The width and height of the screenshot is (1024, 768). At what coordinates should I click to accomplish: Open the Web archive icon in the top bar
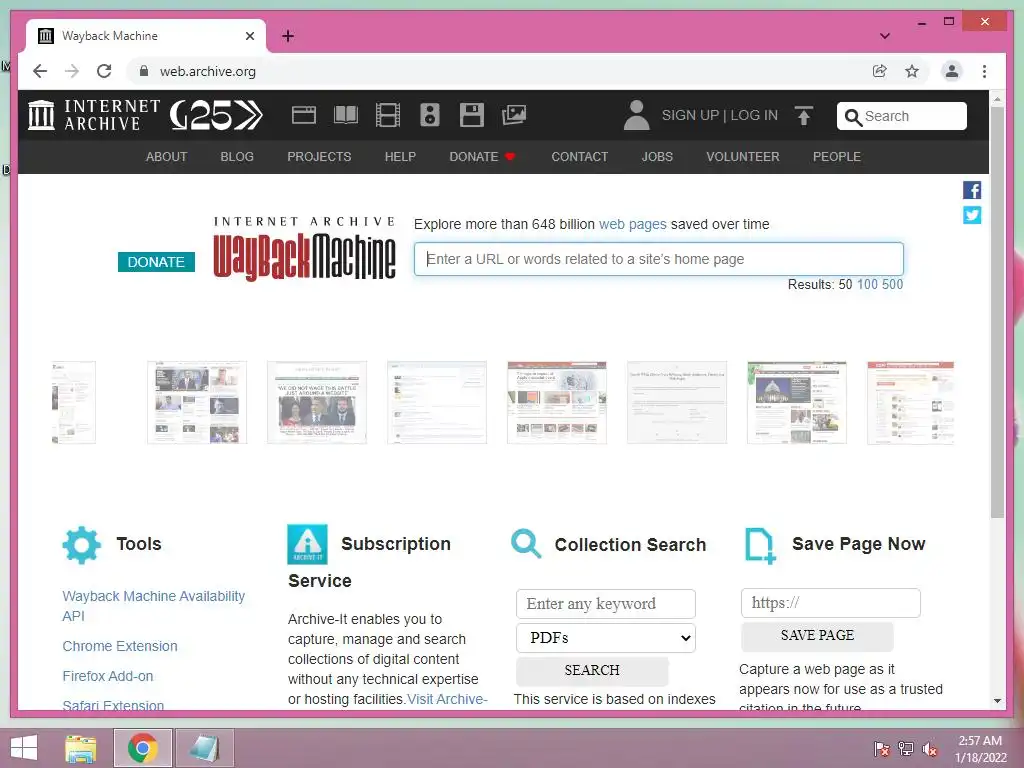(x=304, y=115)
